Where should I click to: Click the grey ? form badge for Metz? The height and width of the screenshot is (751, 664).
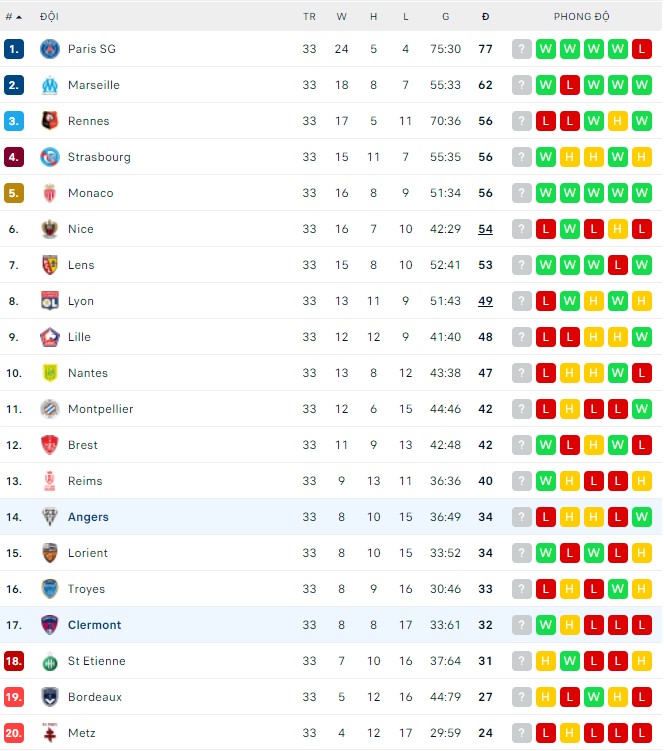[x=521, y=733]
